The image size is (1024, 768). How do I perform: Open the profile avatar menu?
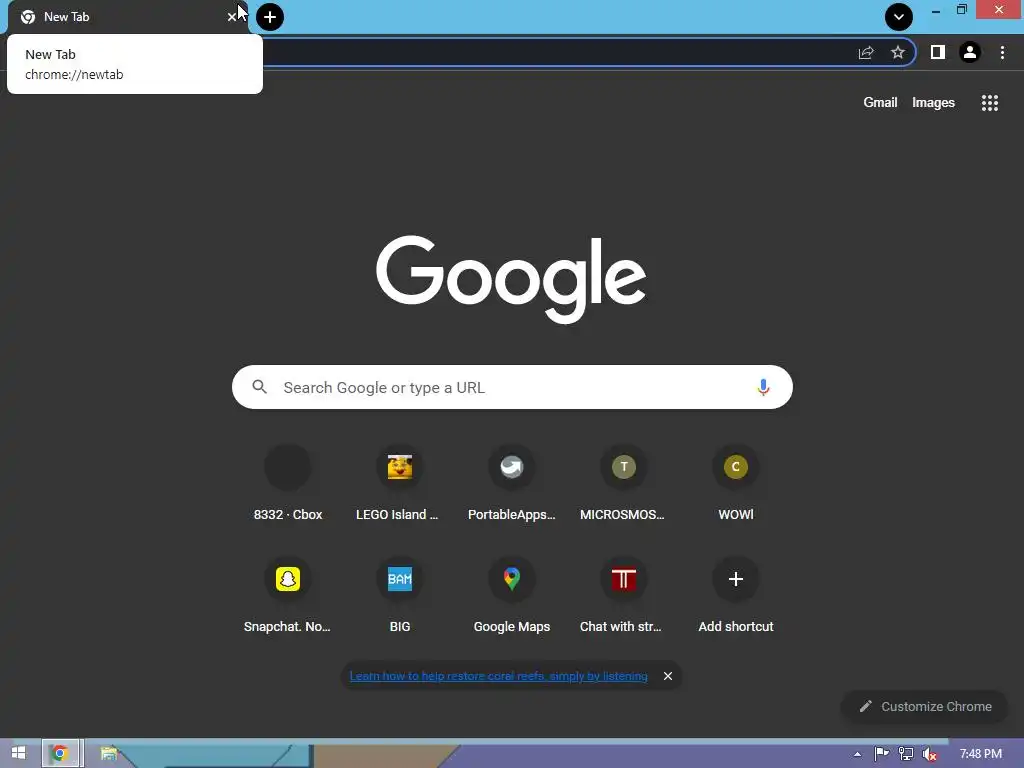pos(970,52)
